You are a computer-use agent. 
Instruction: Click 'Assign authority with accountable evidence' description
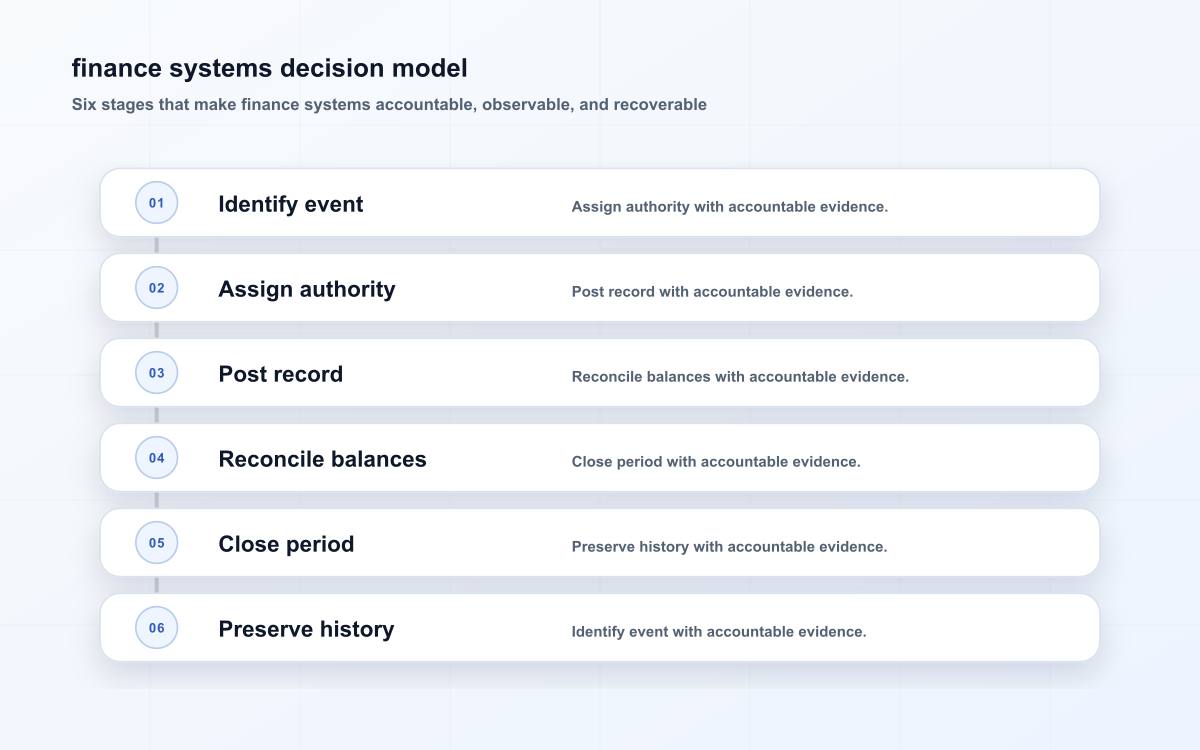click(730, 207)
